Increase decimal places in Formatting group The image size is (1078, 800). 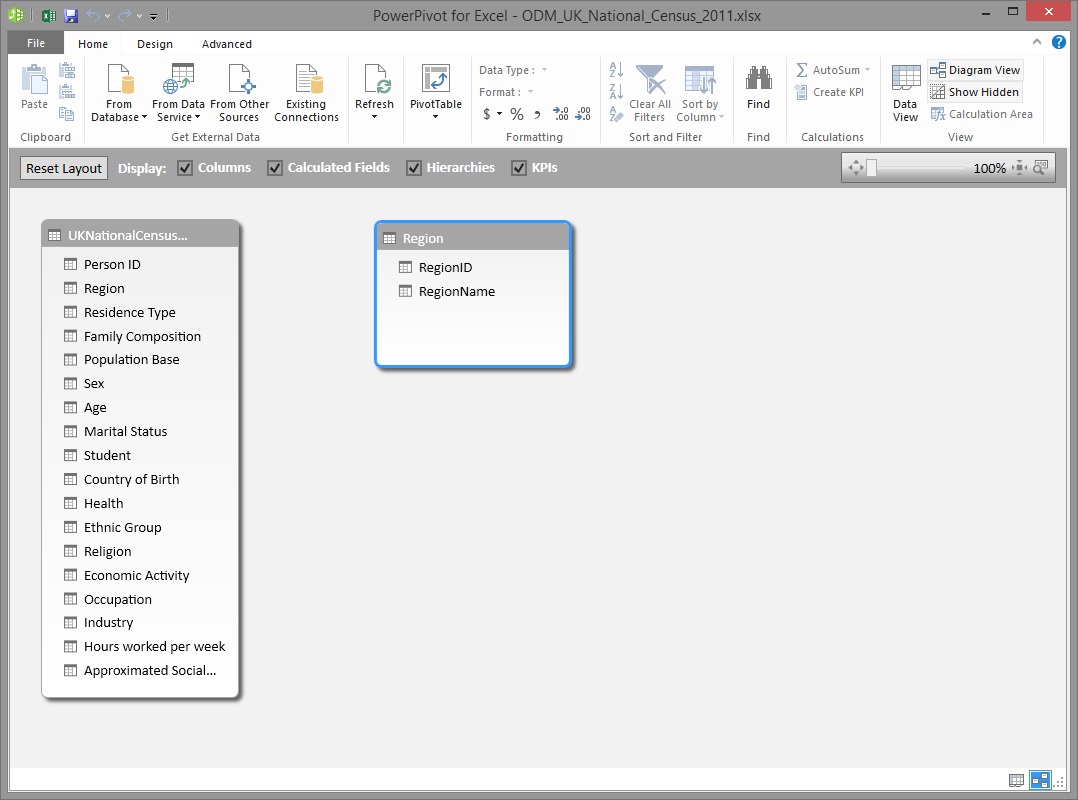tap(561, 114)
